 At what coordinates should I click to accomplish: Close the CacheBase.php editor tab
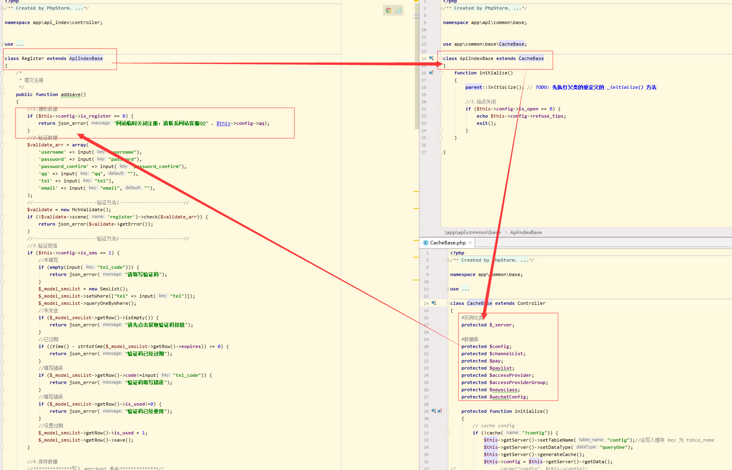pos(470,243)
